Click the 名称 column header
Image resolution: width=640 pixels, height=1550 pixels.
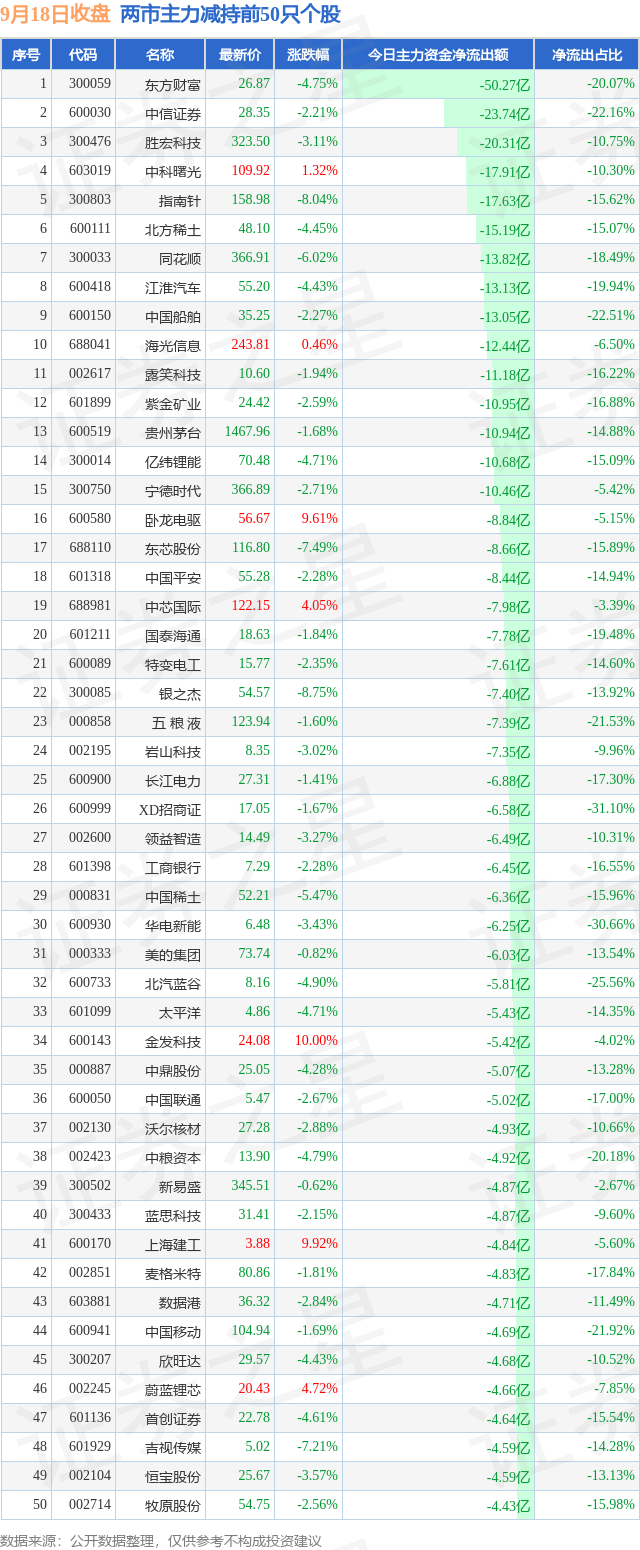coord(159,55)
